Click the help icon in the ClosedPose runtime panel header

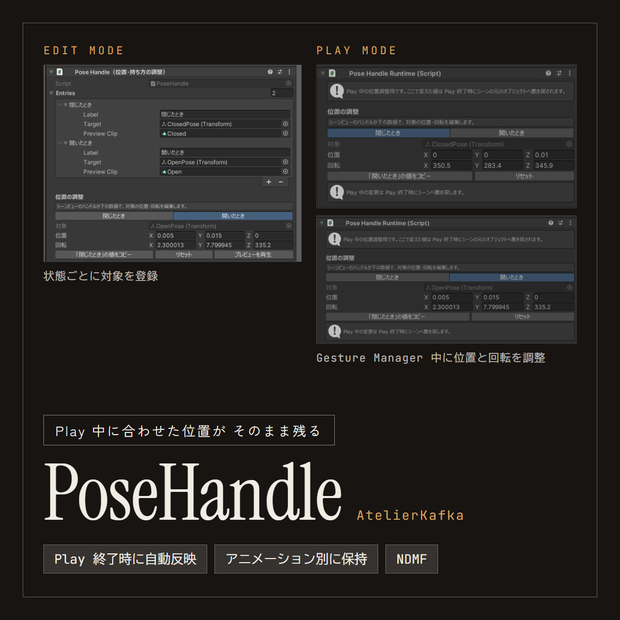(548, 73)
